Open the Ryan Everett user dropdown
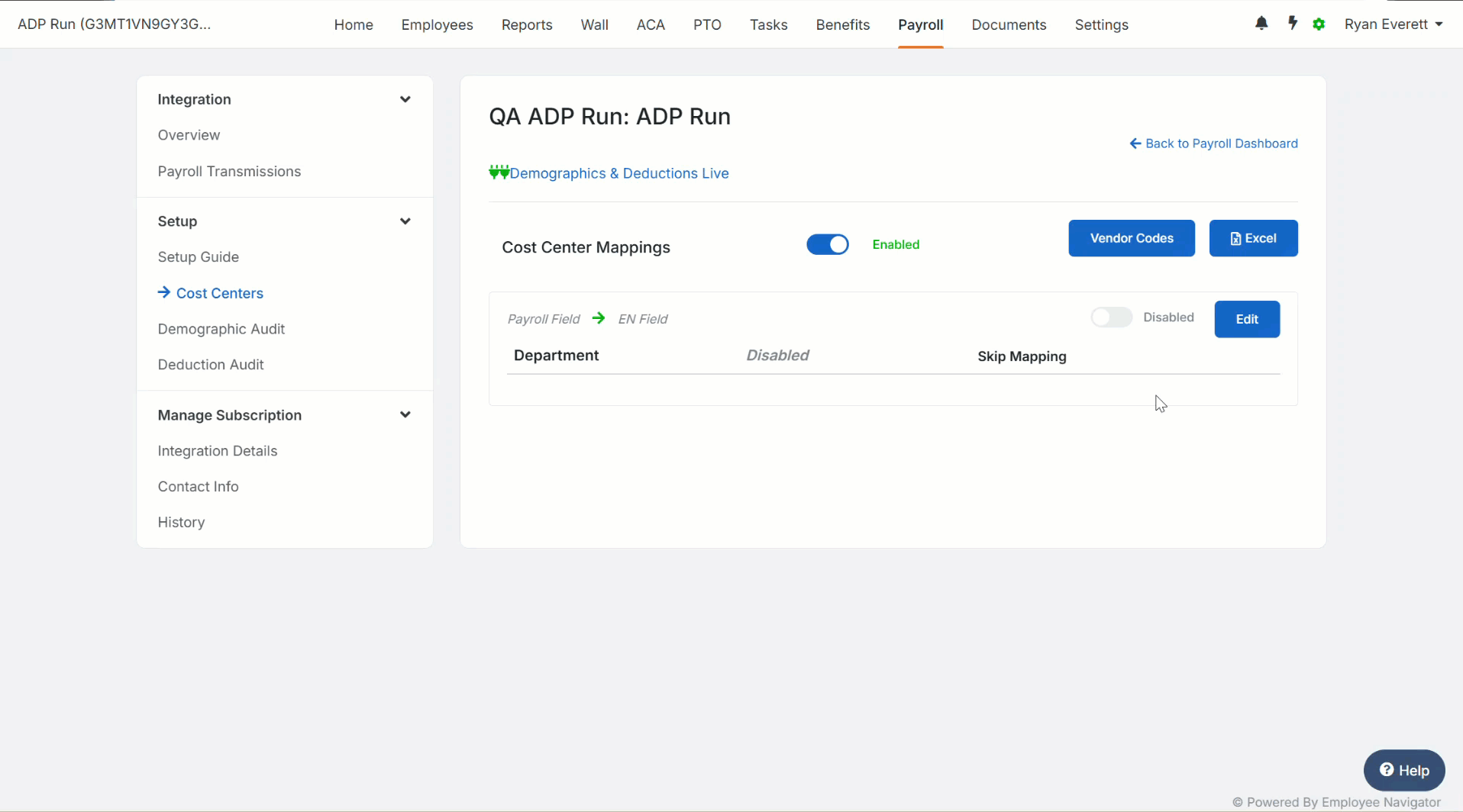The image size is (1463, 812). point(1394,24)
